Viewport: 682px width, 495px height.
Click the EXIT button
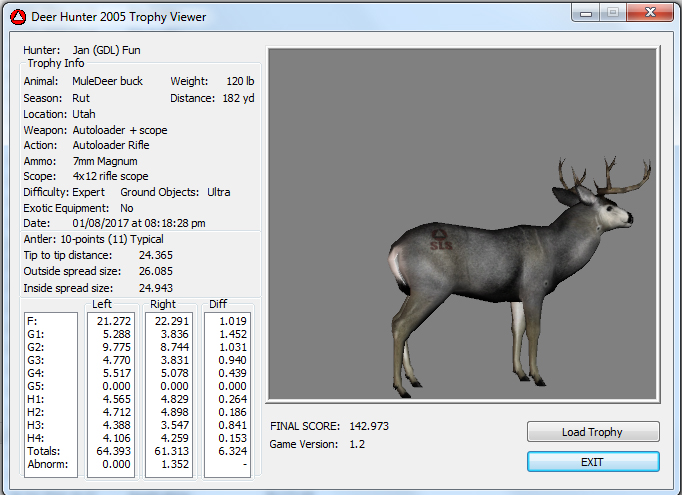tap(593, 461)
